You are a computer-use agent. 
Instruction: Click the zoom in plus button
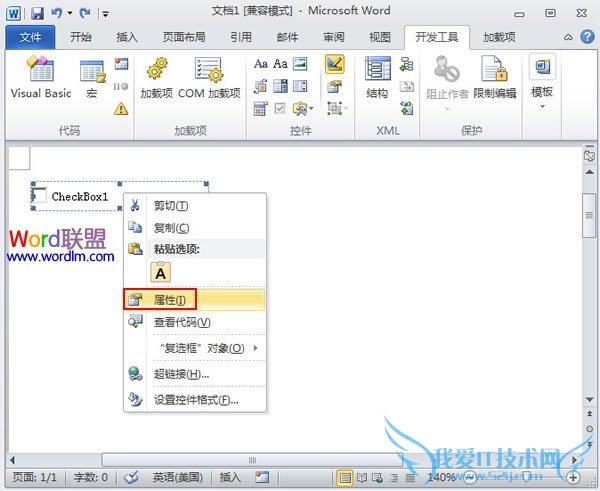[x=573, y=477]
